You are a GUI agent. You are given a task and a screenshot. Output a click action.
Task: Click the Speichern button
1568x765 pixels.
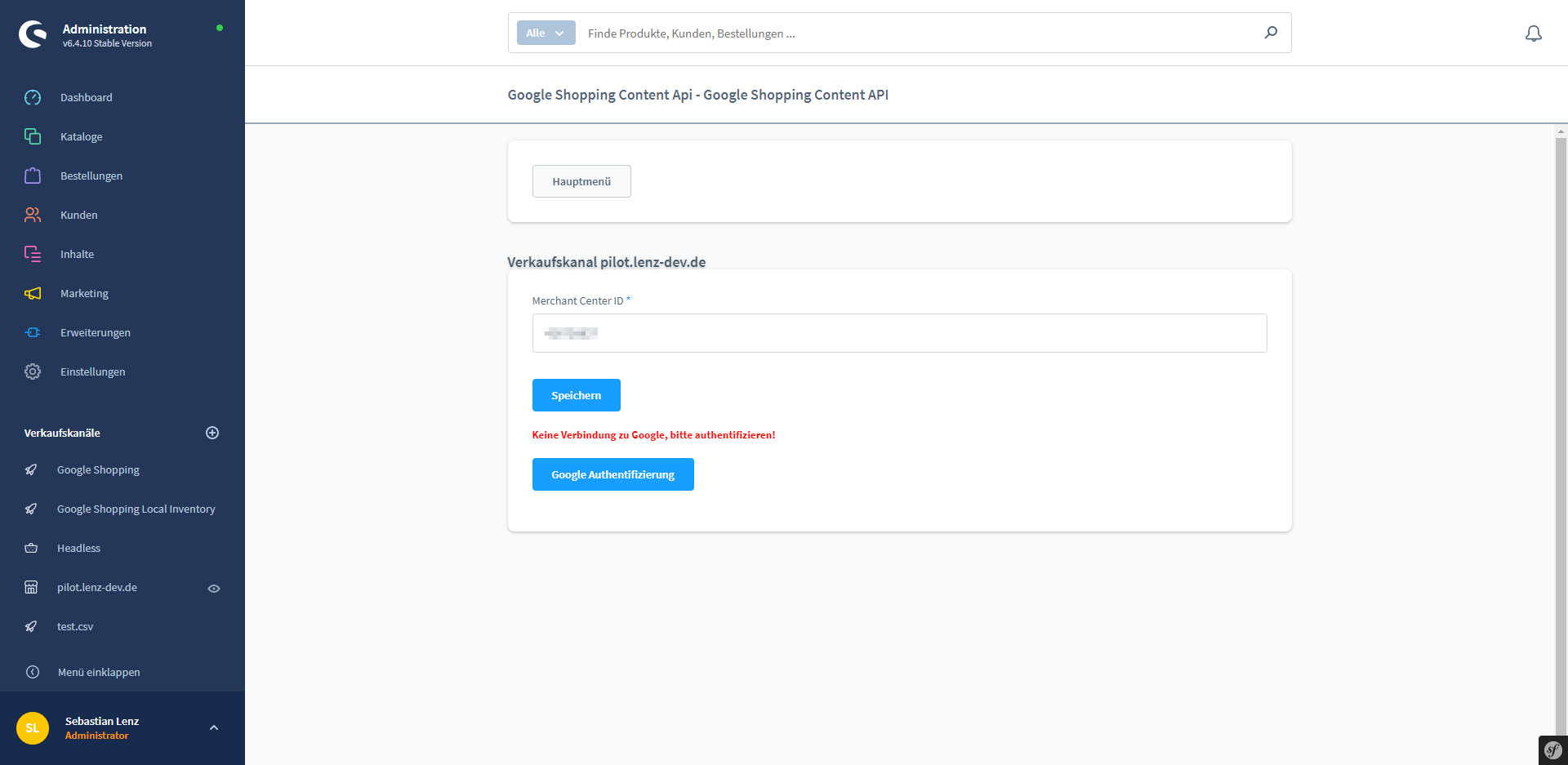577,395
